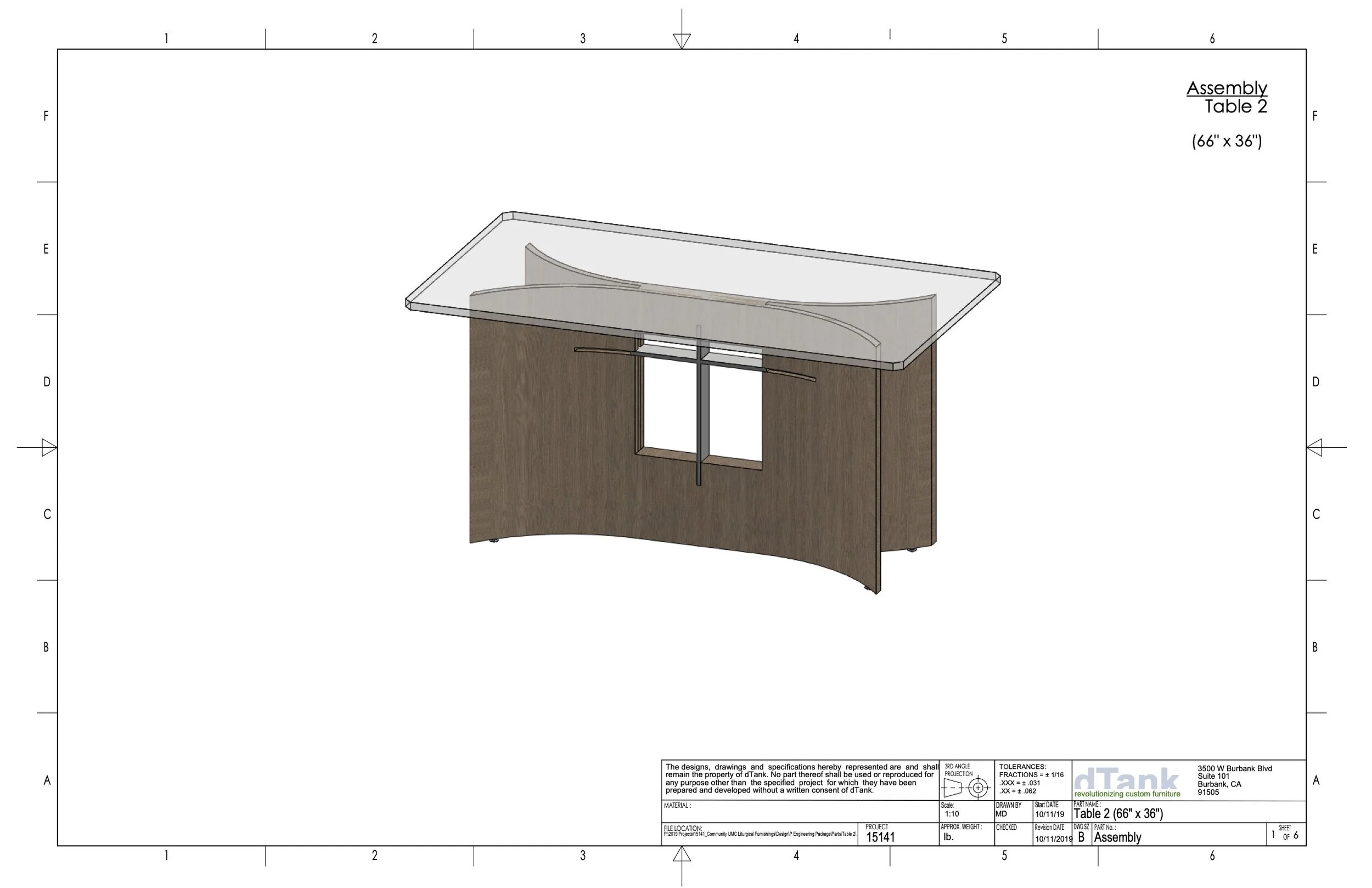Viewport: 1372px width, 888px height.
Task: Click the Table 2 part name field
Action: [x=1118, y=813]
